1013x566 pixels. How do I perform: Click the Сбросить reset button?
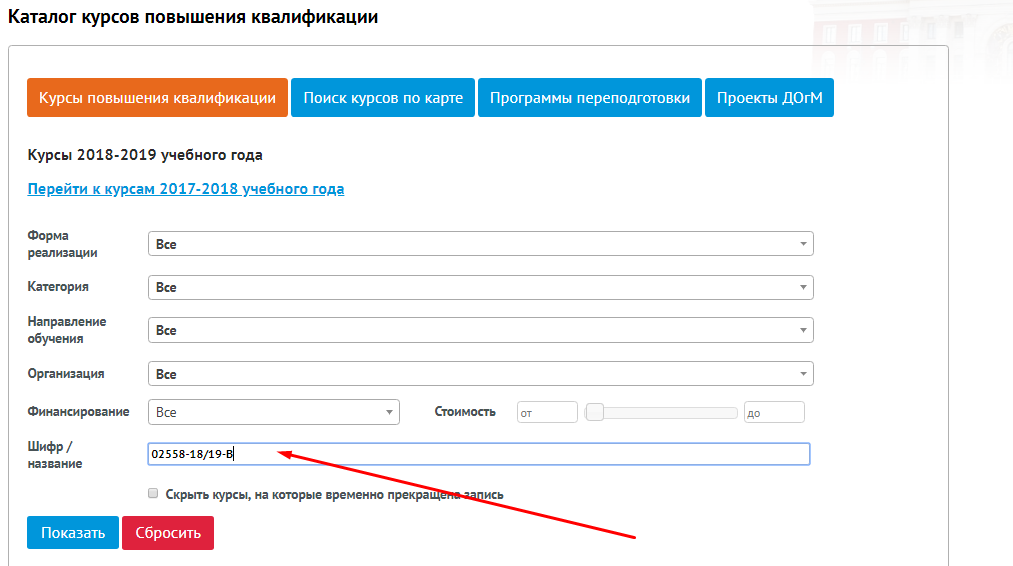[x=168, y=532]
